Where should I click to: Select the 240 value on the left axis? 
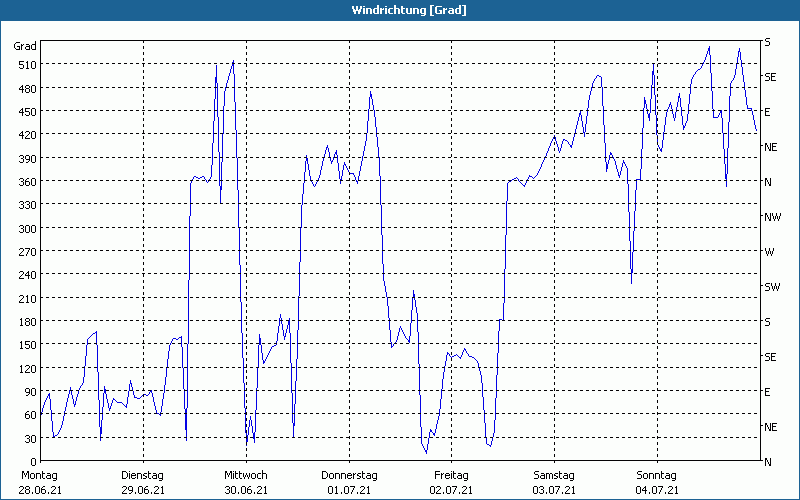point(28,276)
